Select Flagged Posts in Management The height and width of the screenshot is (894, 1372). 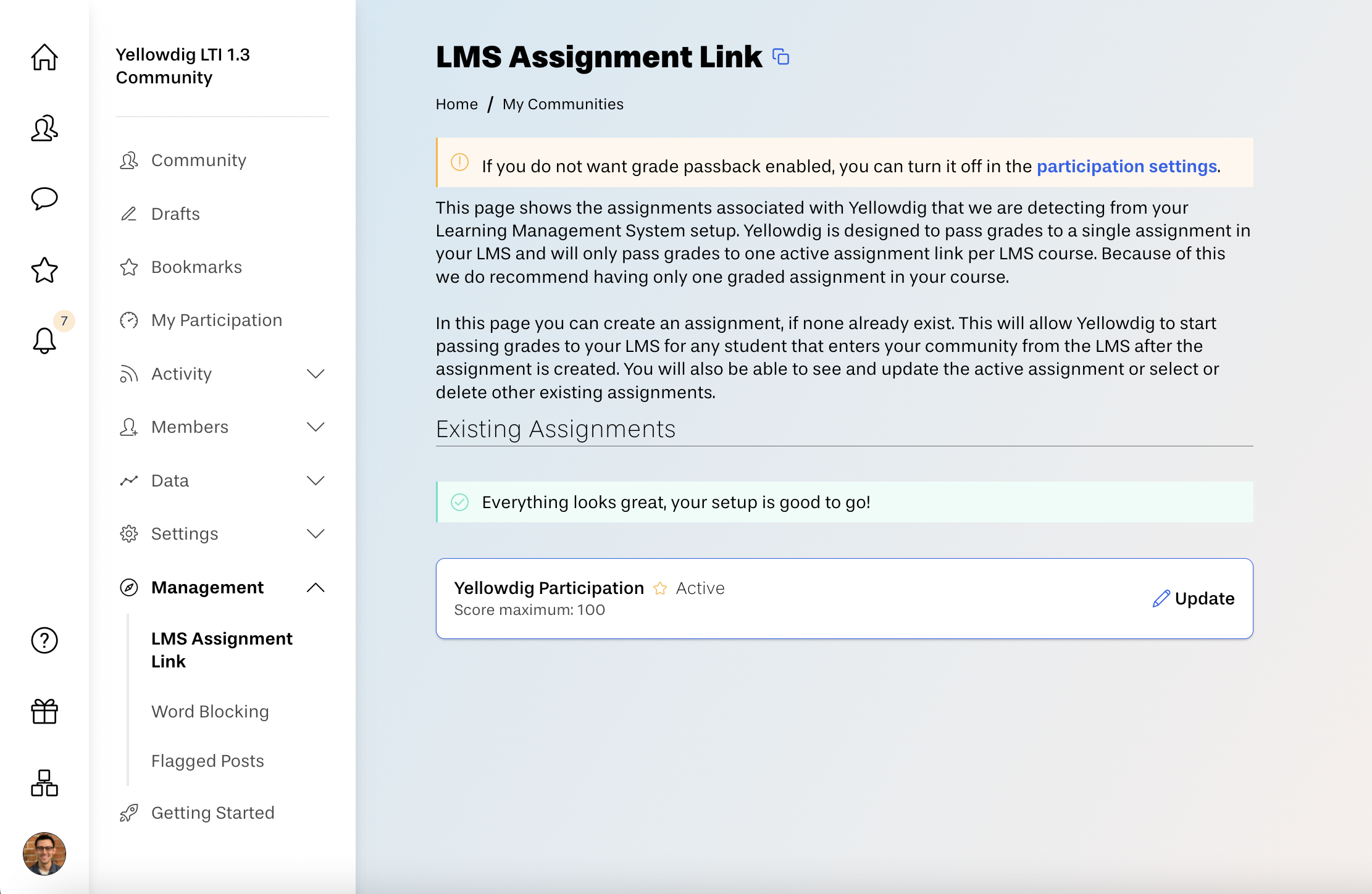[207, 761]
